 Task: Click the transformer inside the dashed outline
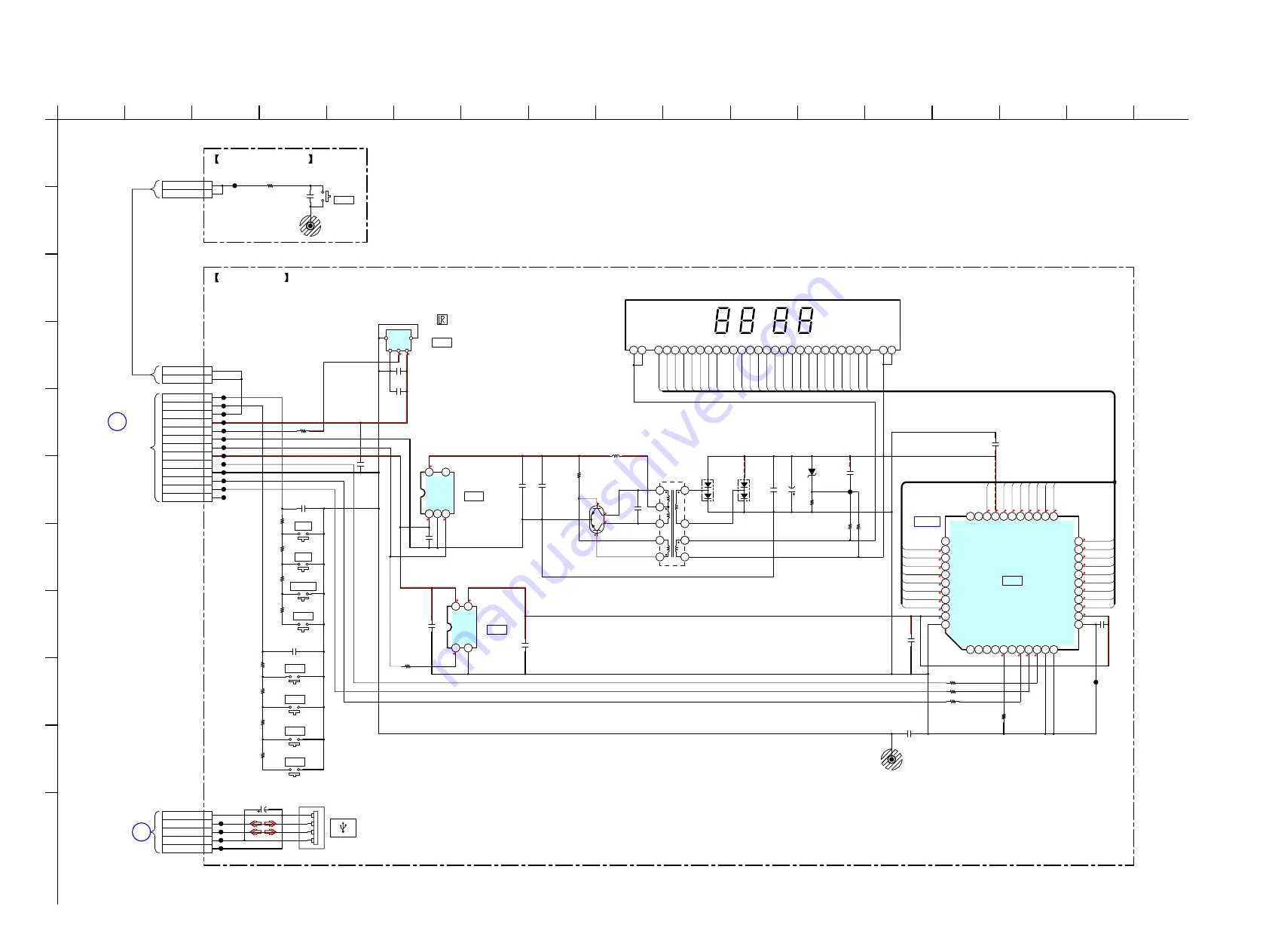[x=672, y=524]
